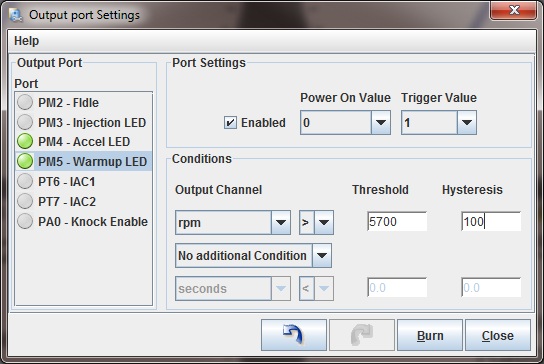544x364 pixels.
Task: Click the Burn button
Action: tap(430, 335)
